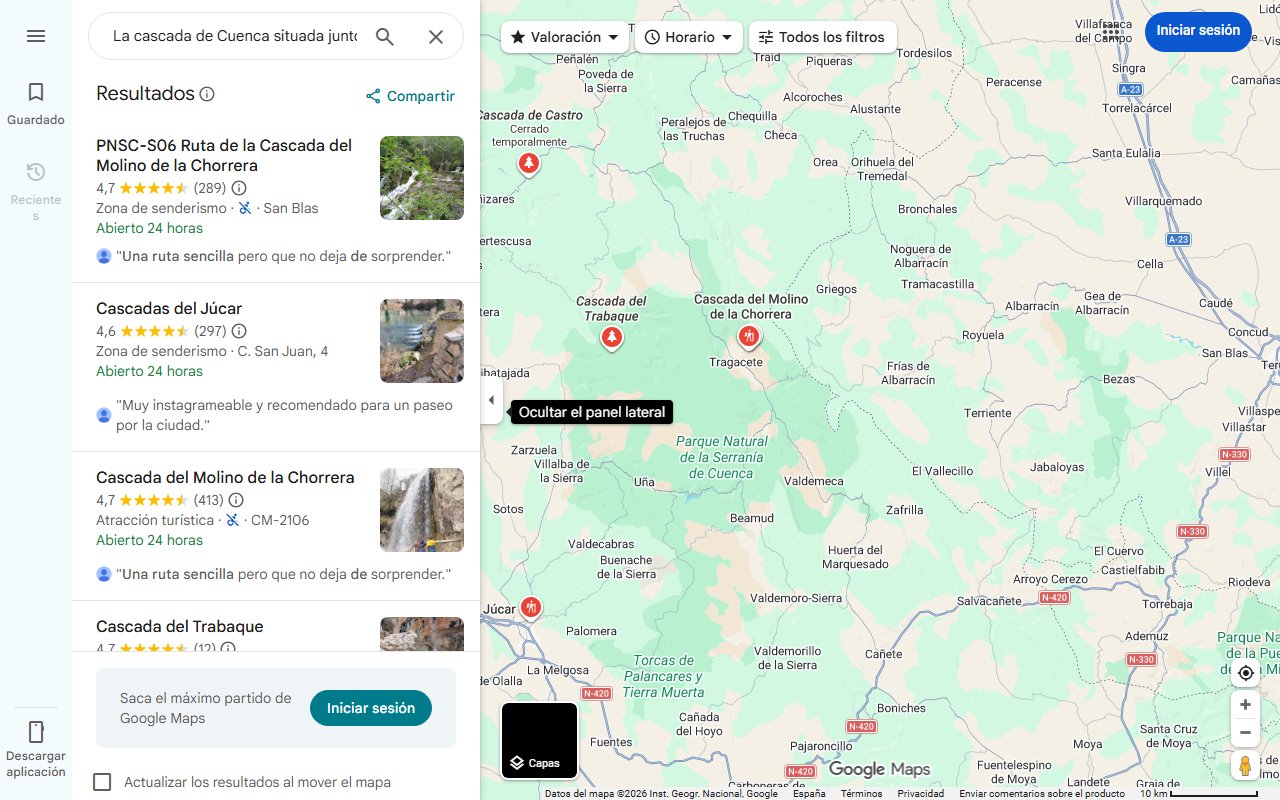Image resolution: width=1280 pixels, height=800 pixels.
Task: Click the search magnifier icon
Action: pos(385,36)
